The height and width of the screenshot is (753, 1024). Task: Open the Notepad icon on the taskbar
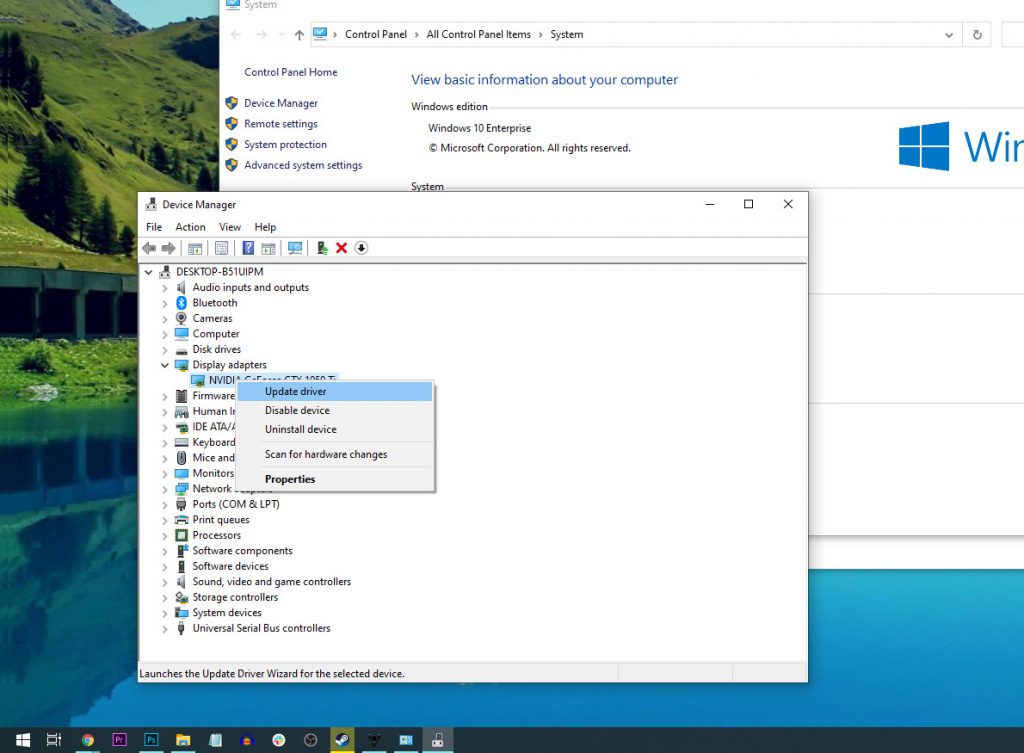click(x=215, y=740)
